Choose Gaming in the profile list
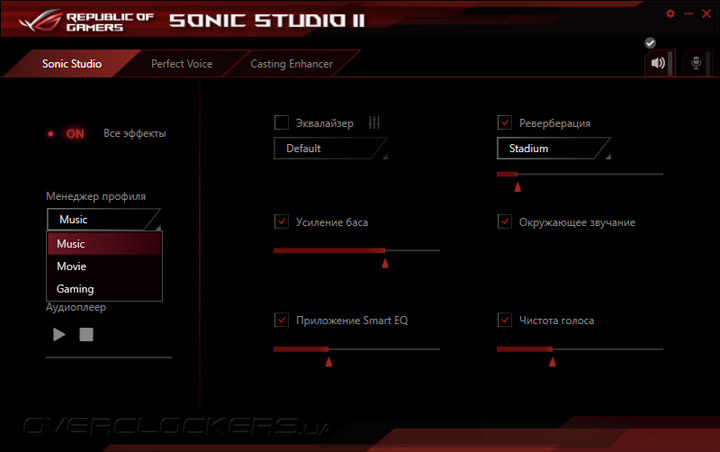This screenshot has height=452, width=720. coord(104,289)
